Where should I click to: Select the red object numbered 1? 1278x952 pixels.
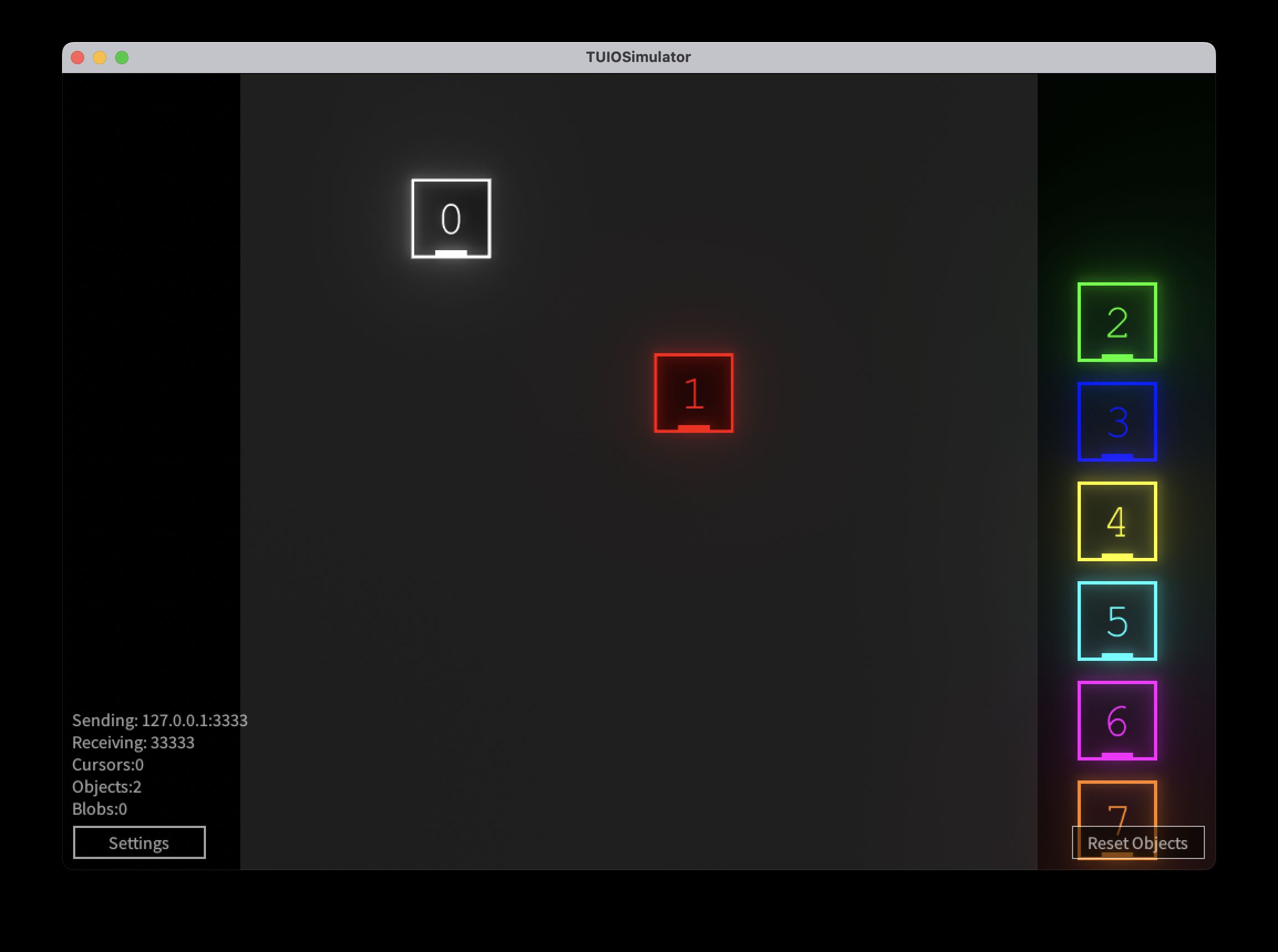coord(693,392)
